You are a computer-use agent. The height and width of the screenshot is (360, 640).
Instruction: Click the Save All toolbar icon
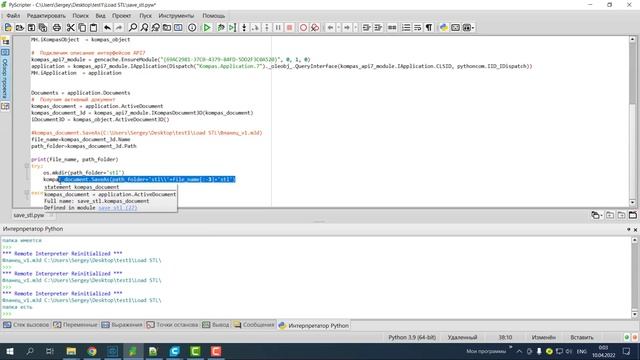coord(42,27)
